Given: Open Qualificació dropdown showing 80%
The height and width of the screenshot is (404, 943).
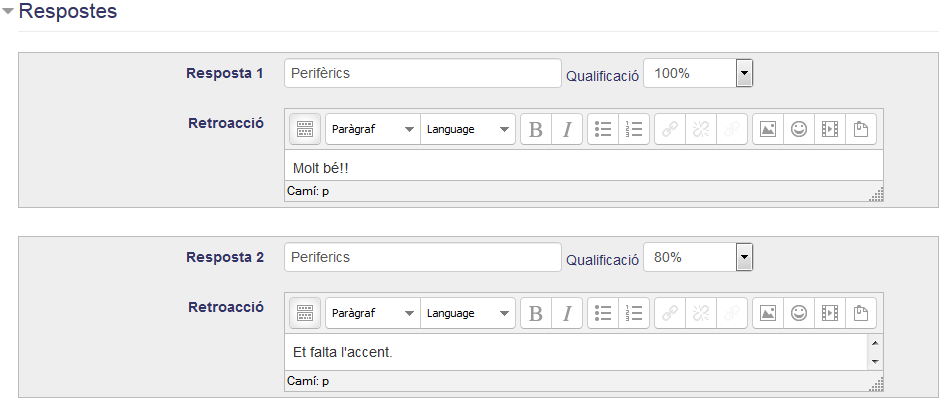Looking at the screenshot, I should (698, 257).
